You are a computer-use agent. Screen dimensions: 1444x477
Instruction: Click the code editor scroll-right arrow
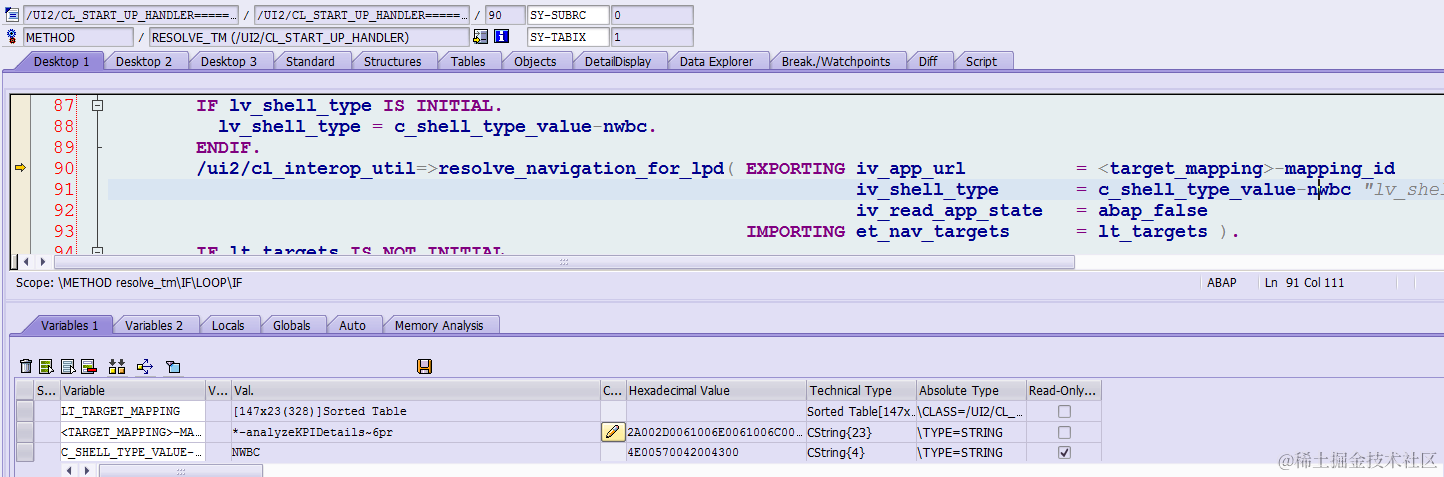tap(42, 262)
